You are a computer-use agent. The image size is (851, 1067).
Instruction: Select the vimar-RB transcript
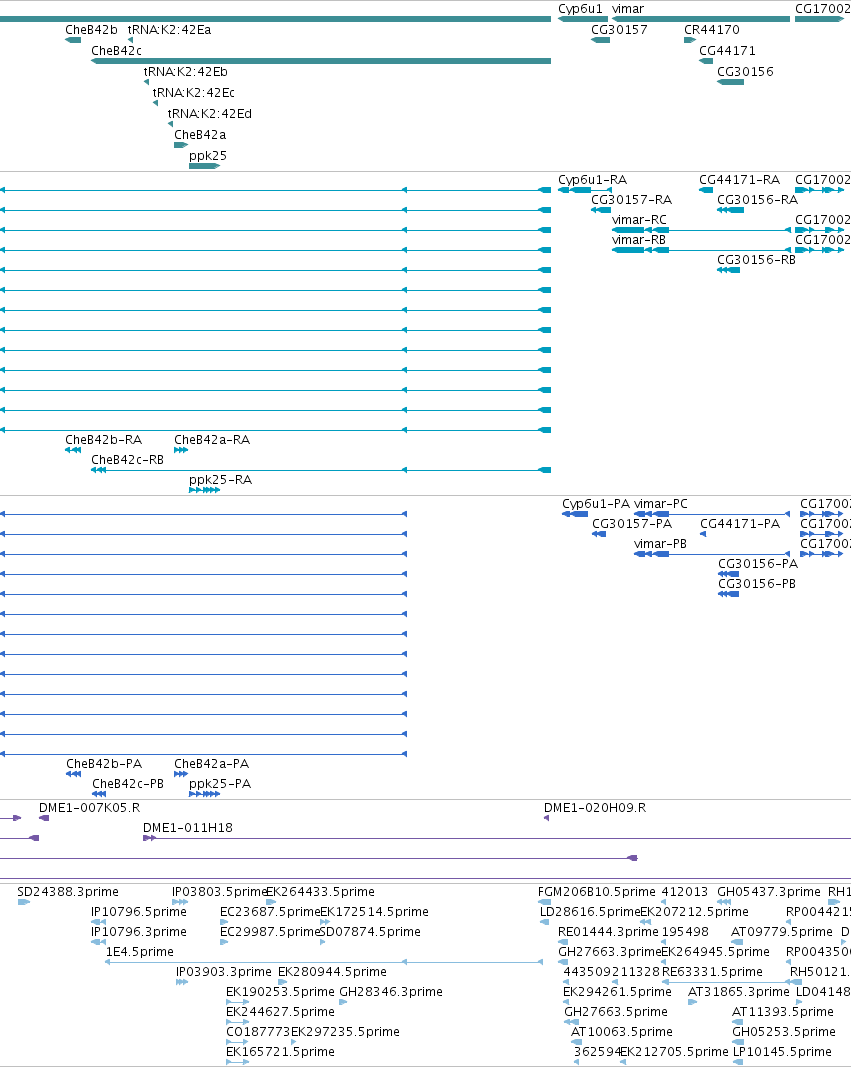click(x=701, y=250)
